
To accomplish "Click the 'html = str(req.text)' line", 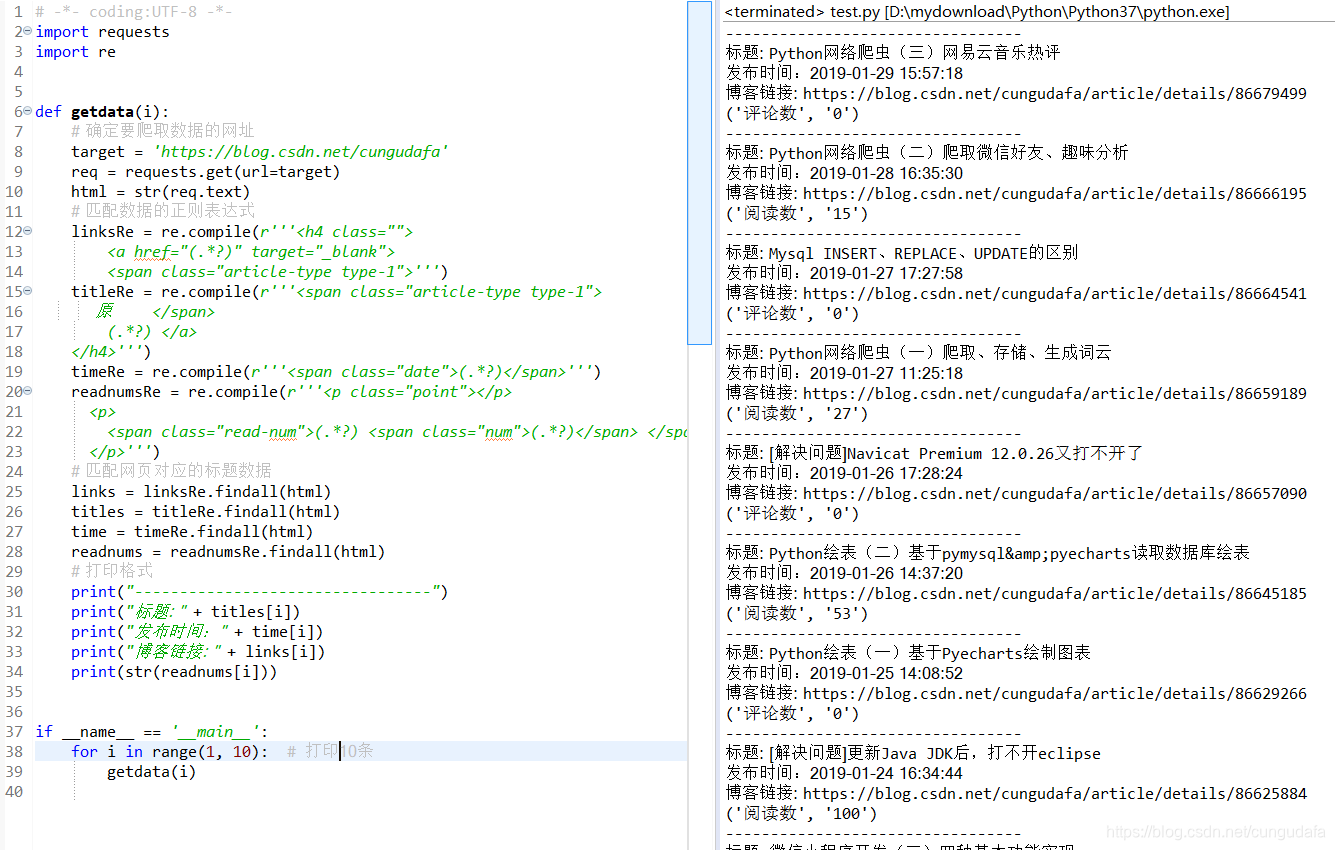I will (161, 192).
